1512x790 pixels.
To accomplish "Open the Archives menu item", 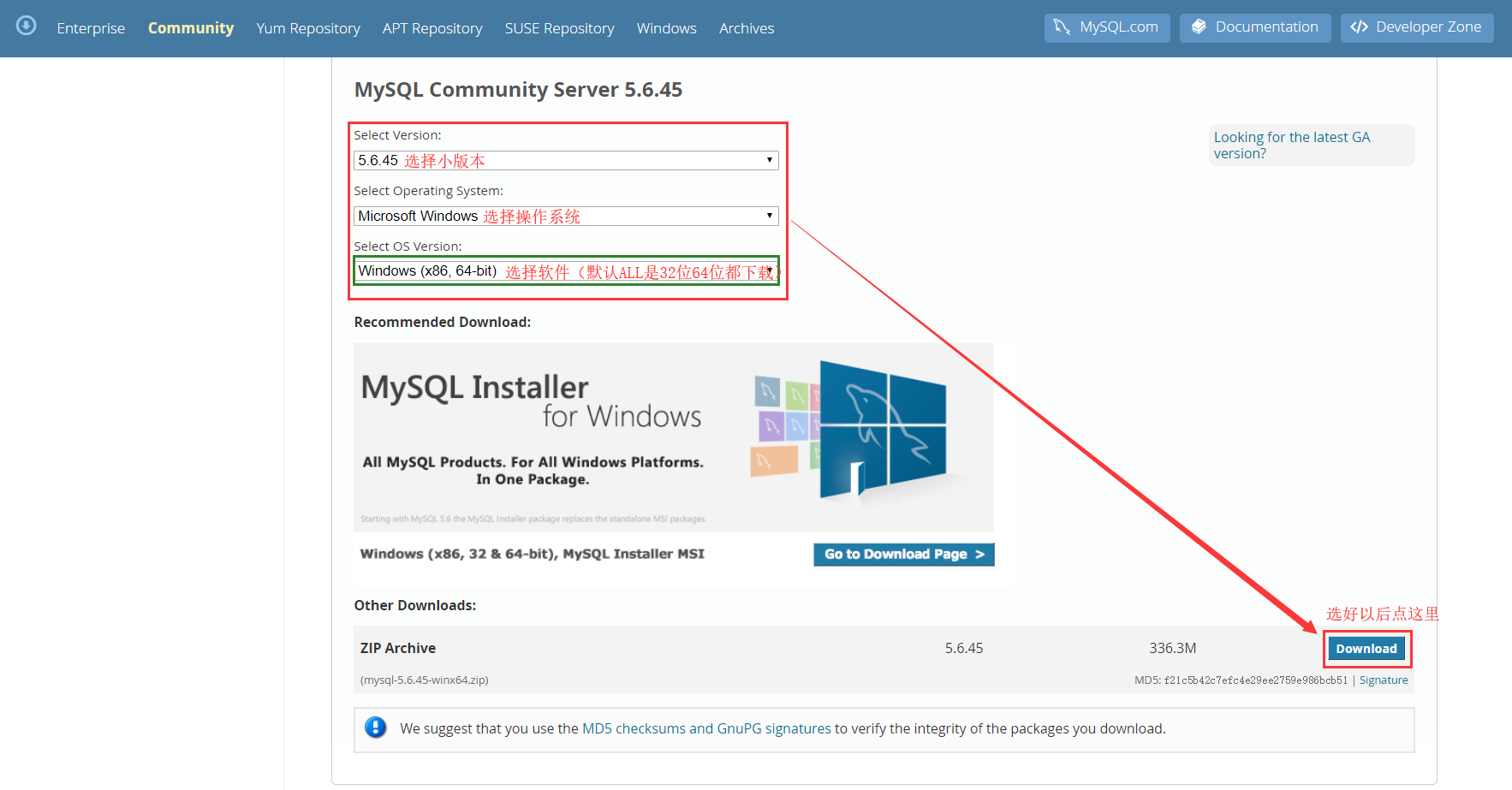I will point(747,28).
